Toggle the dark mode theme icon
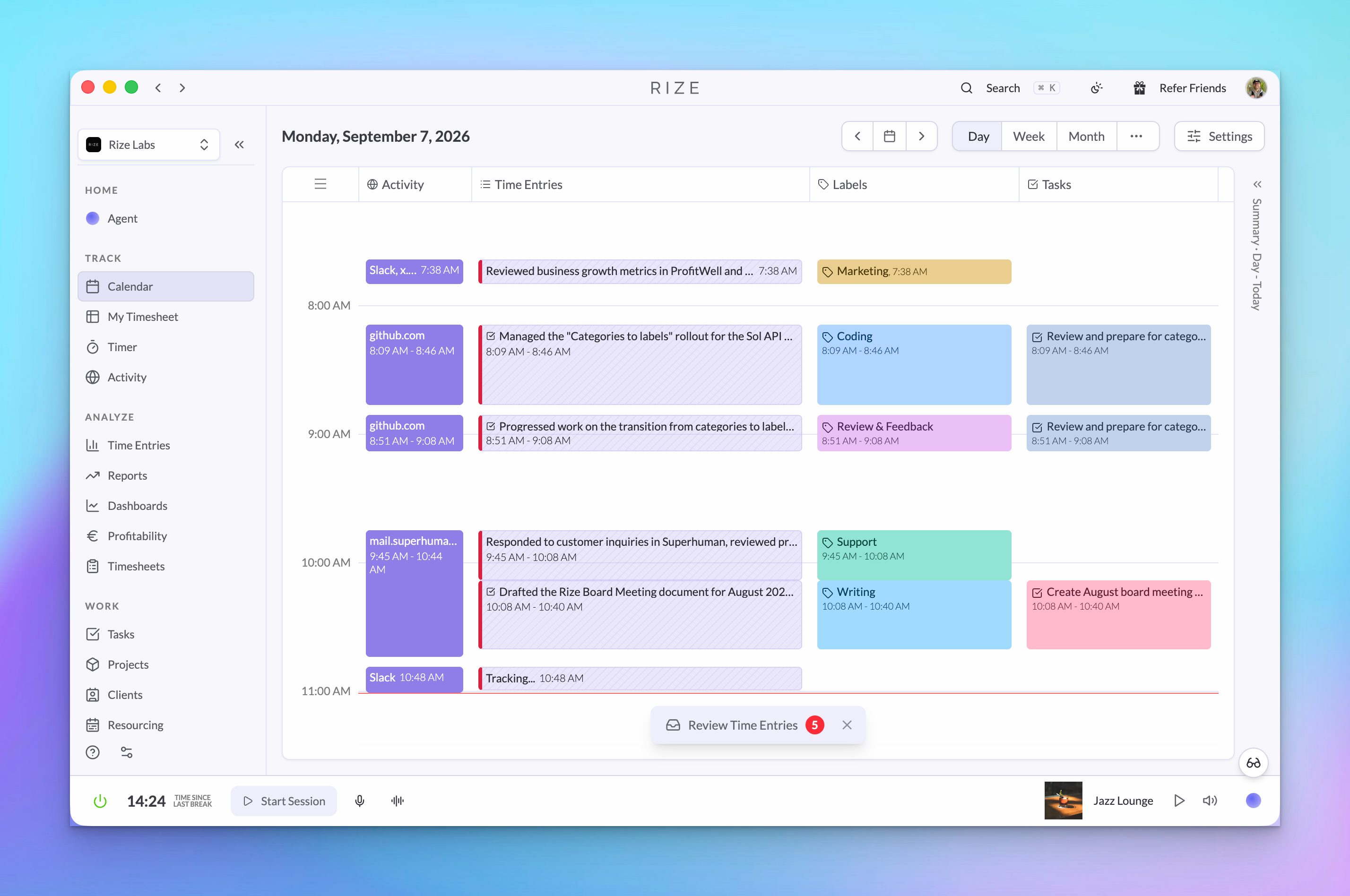 tap(1096, 88)
